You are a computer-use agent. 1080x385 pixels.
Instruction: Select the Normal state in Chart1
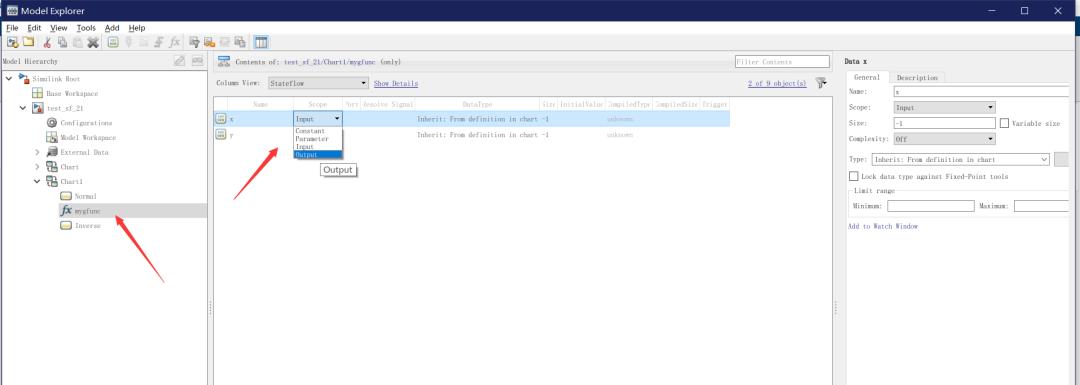point(85,196)
